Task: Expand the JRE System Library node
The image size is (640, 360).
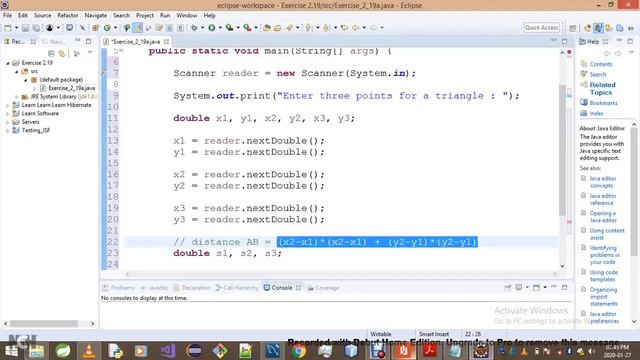Action: coord(17,97)
